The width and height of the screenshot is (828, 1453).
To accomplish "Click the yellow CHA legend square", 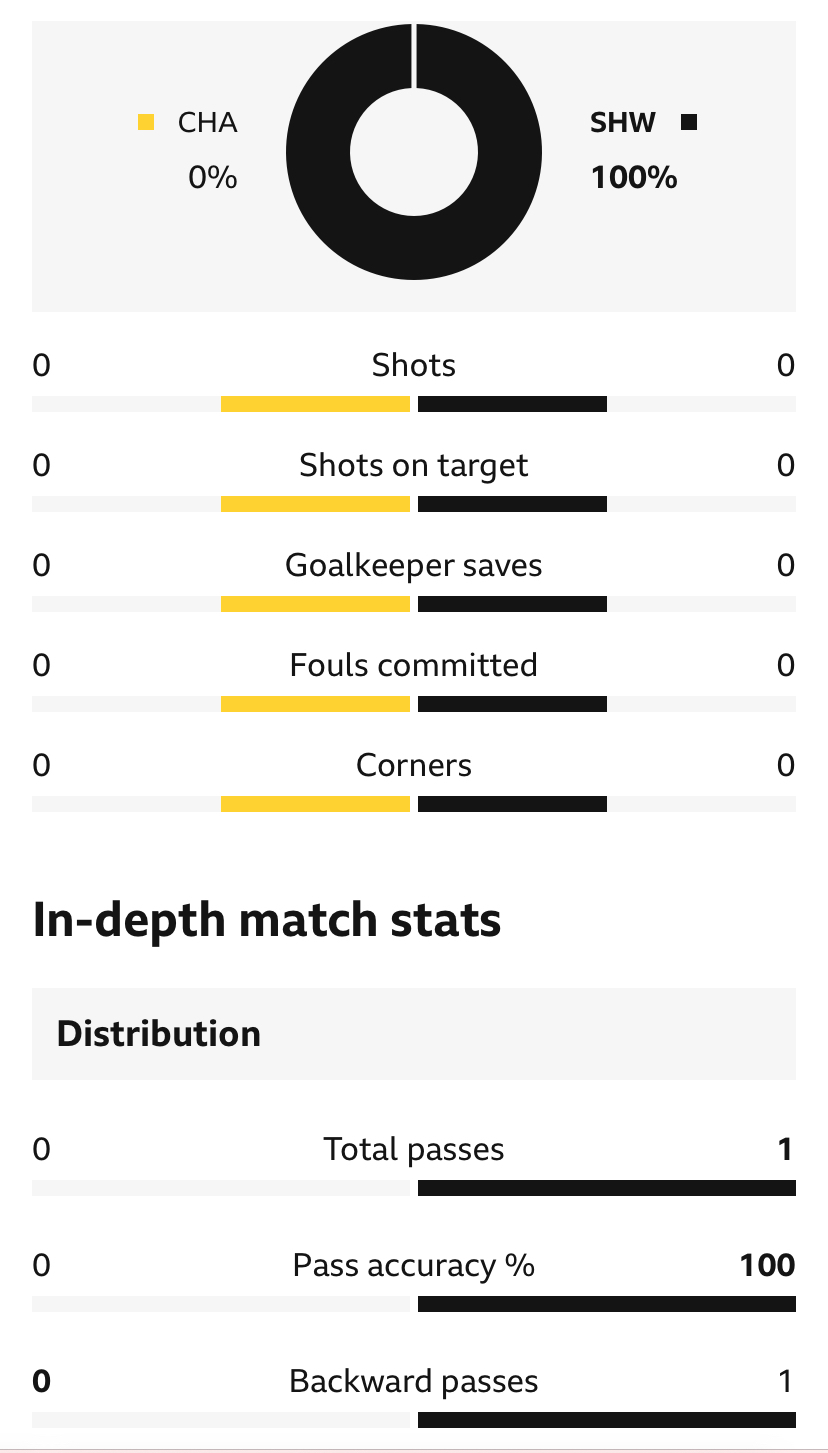I will [146, 123].
